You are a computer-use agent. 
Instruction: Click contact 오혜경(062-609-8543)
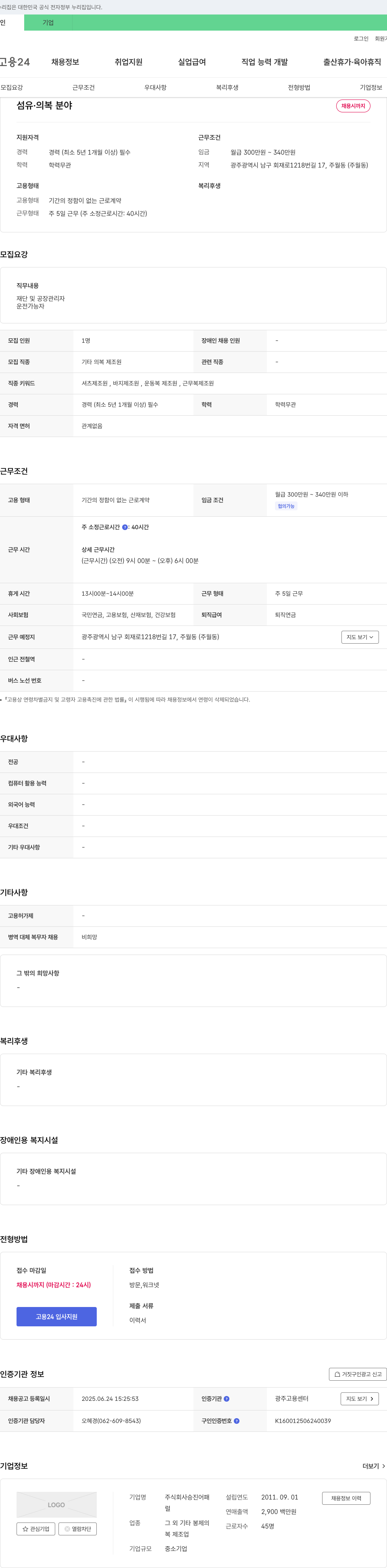pos(112,1421)
